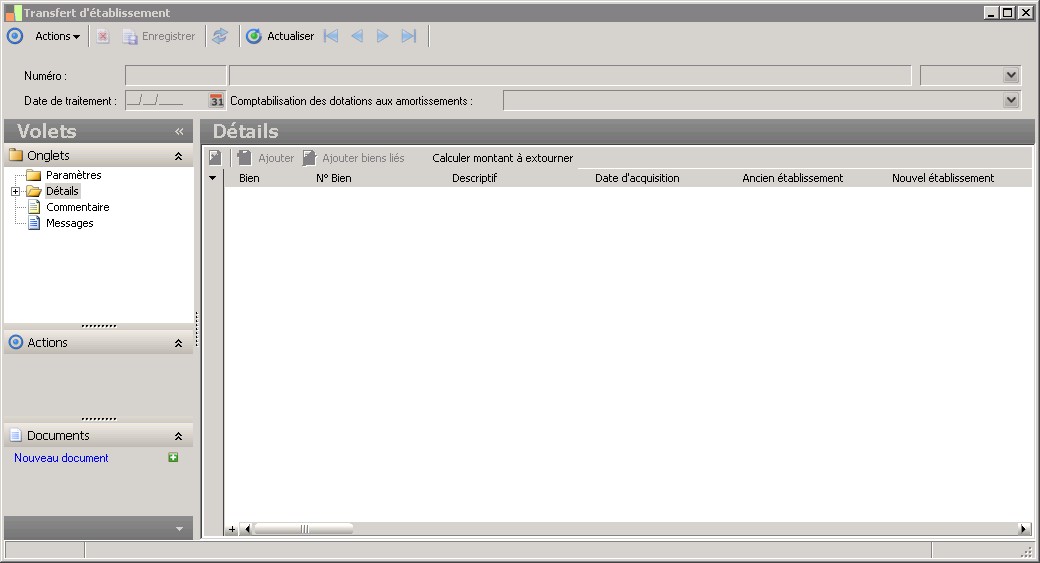Go to the last record arrow

click(409, 36)
